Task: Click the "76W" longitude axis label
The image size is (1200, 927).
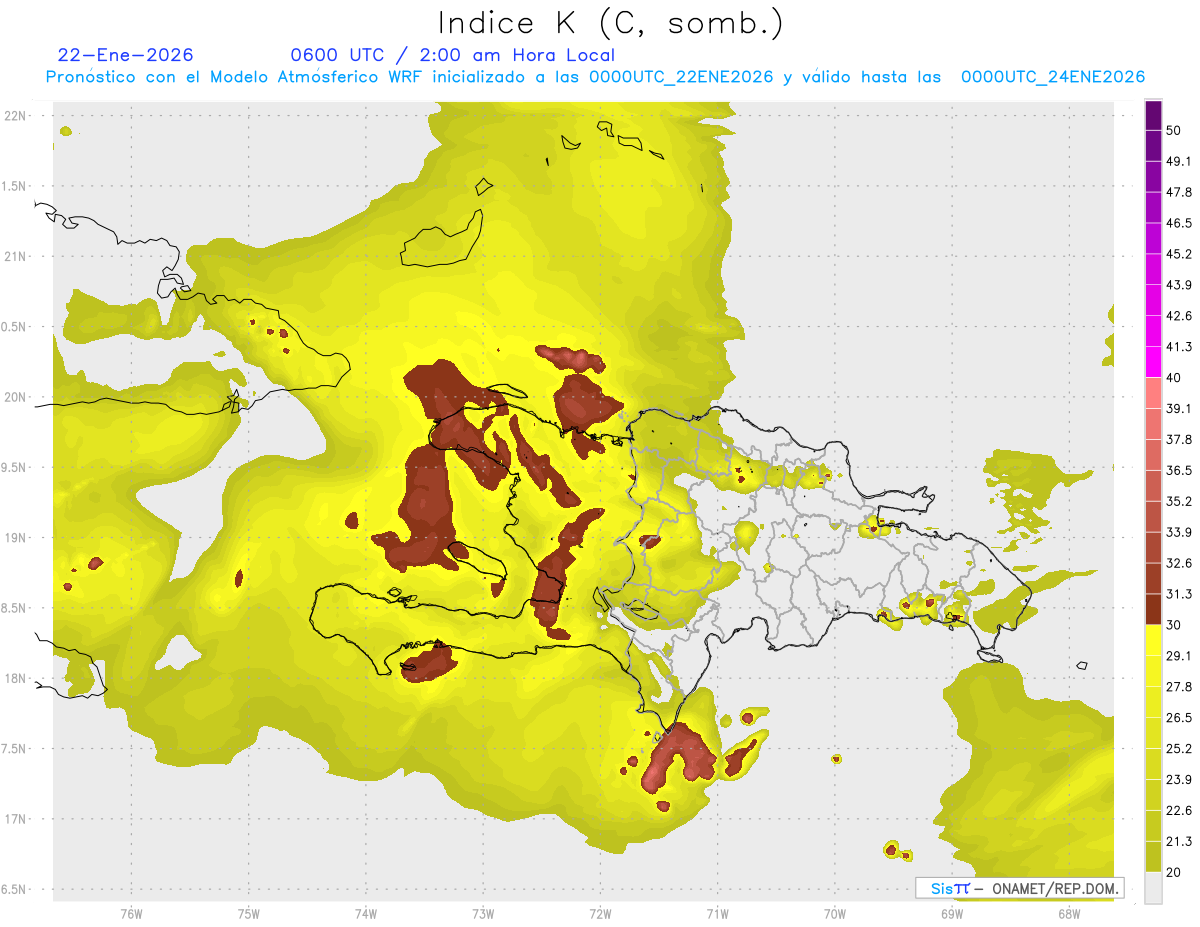Action: point(131,913)
